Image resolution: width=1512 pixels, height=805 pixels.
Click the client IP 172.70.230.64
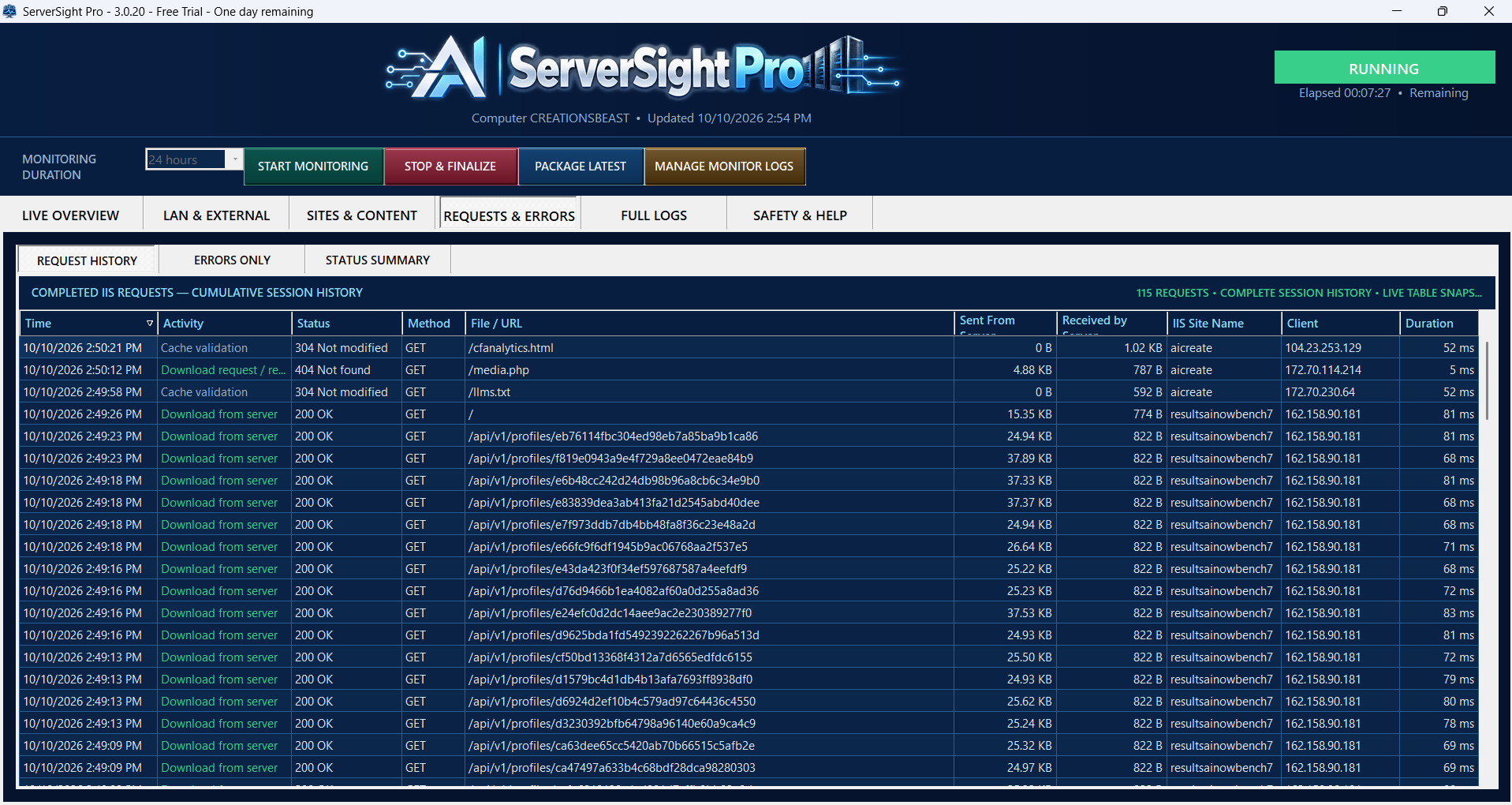click(x=1320, y=392)
